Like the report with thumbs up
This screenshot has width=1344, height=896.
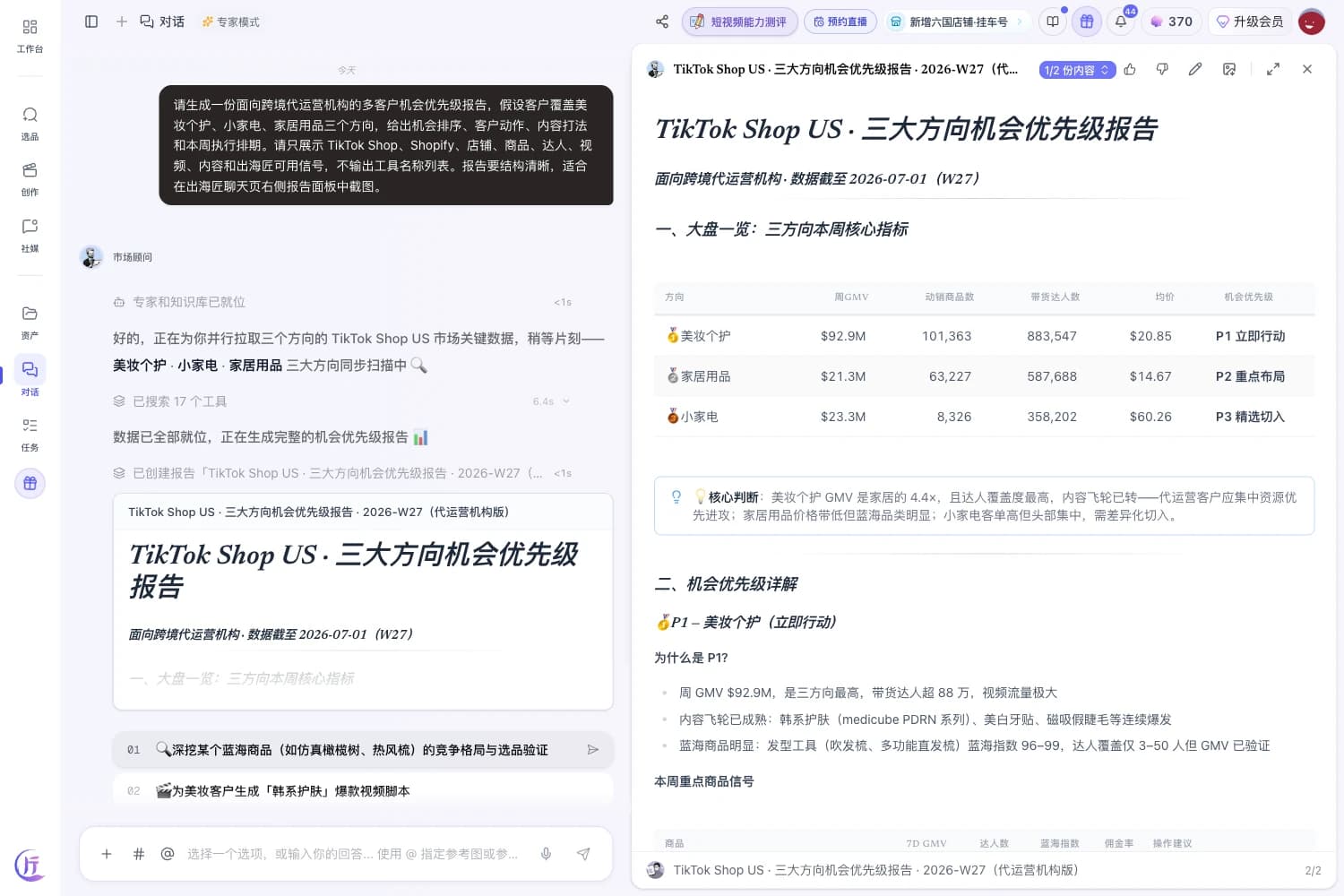(1130, 69)
